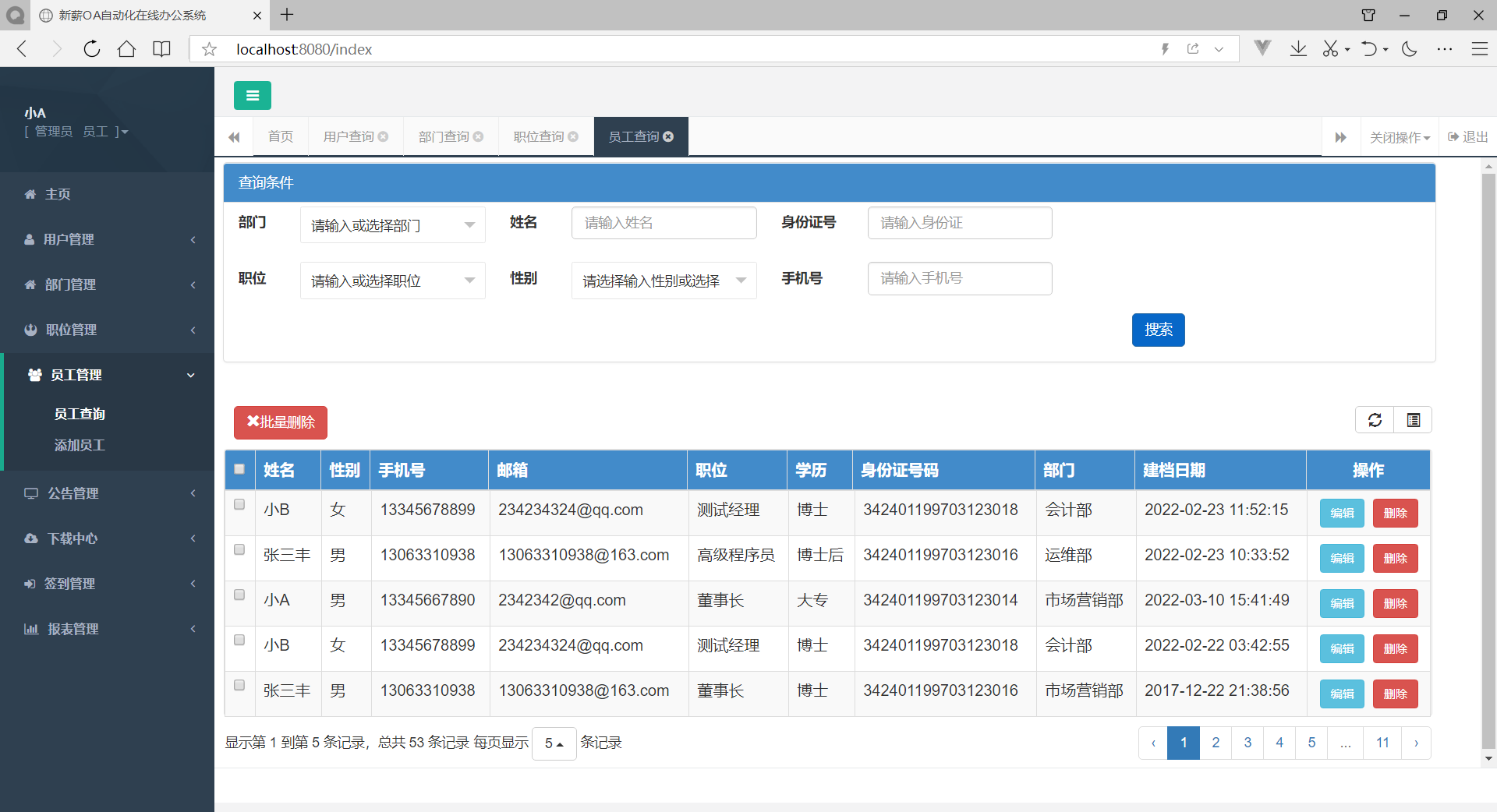The height and width of the screenshot is (812, 1497).
Task: Focus the 手机号 input field
Action: pyautogui.click(x=960, y=278)
